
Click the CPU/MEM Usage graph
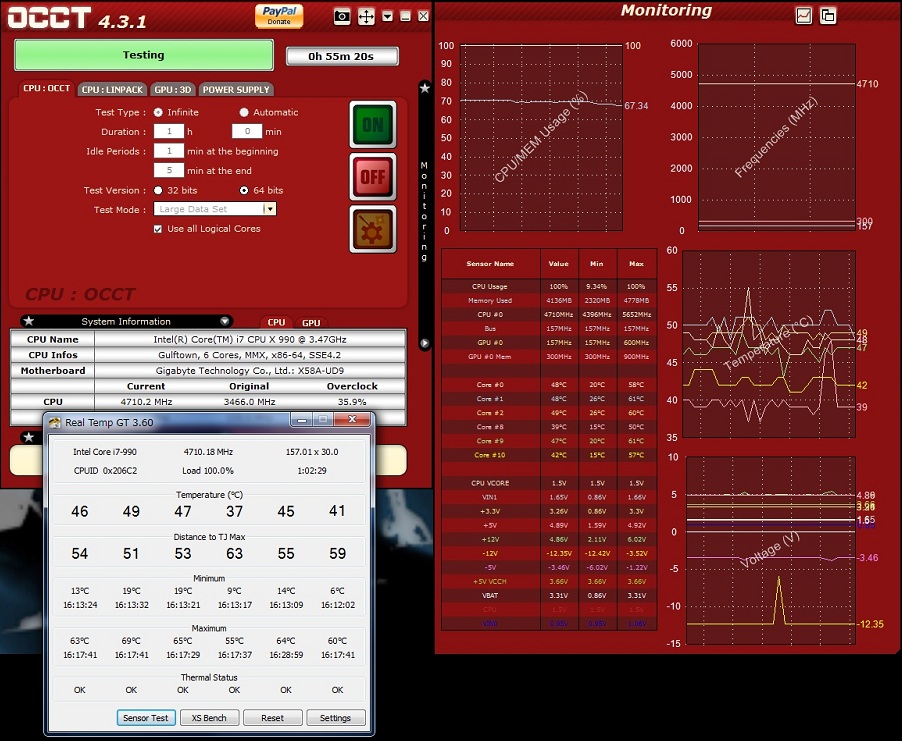point(541,137)
